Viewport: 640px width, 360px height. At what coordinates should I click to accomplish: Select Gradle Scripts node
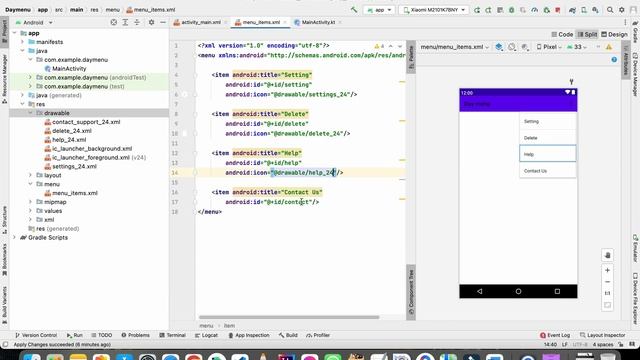[x=44, y=237]
